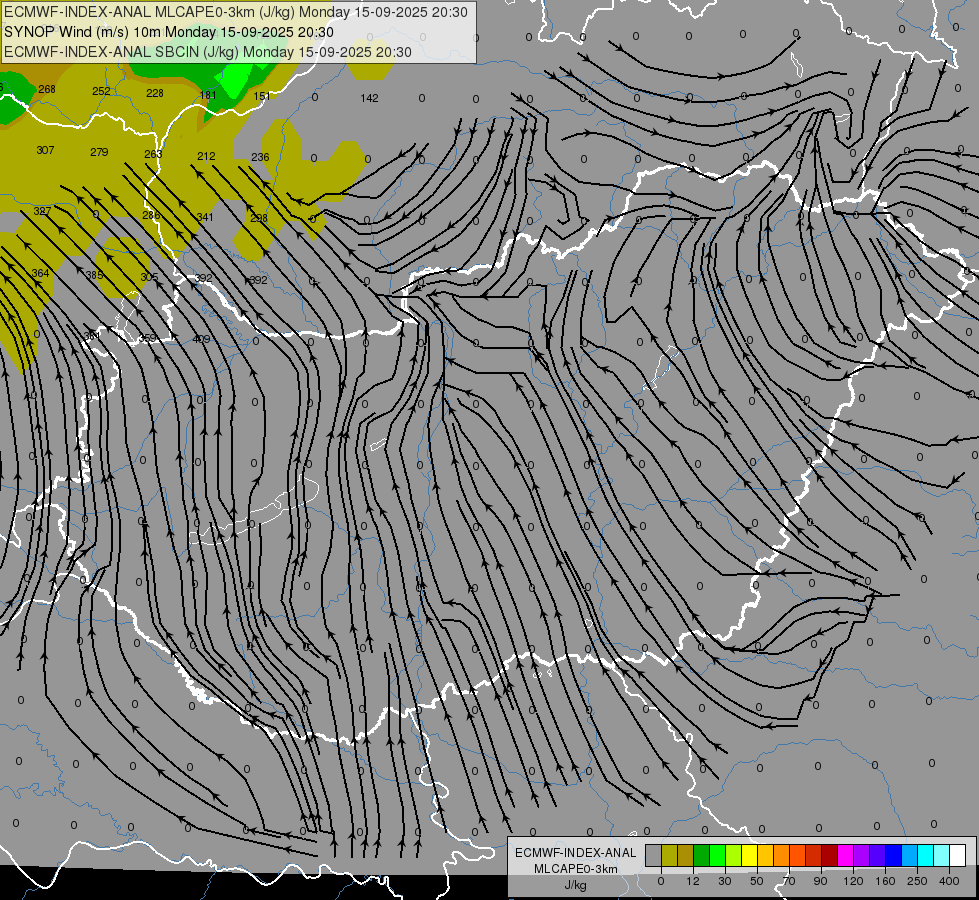Click the map value 228
The width and height of the screenshot is (979, 900).
coord(155,93)
